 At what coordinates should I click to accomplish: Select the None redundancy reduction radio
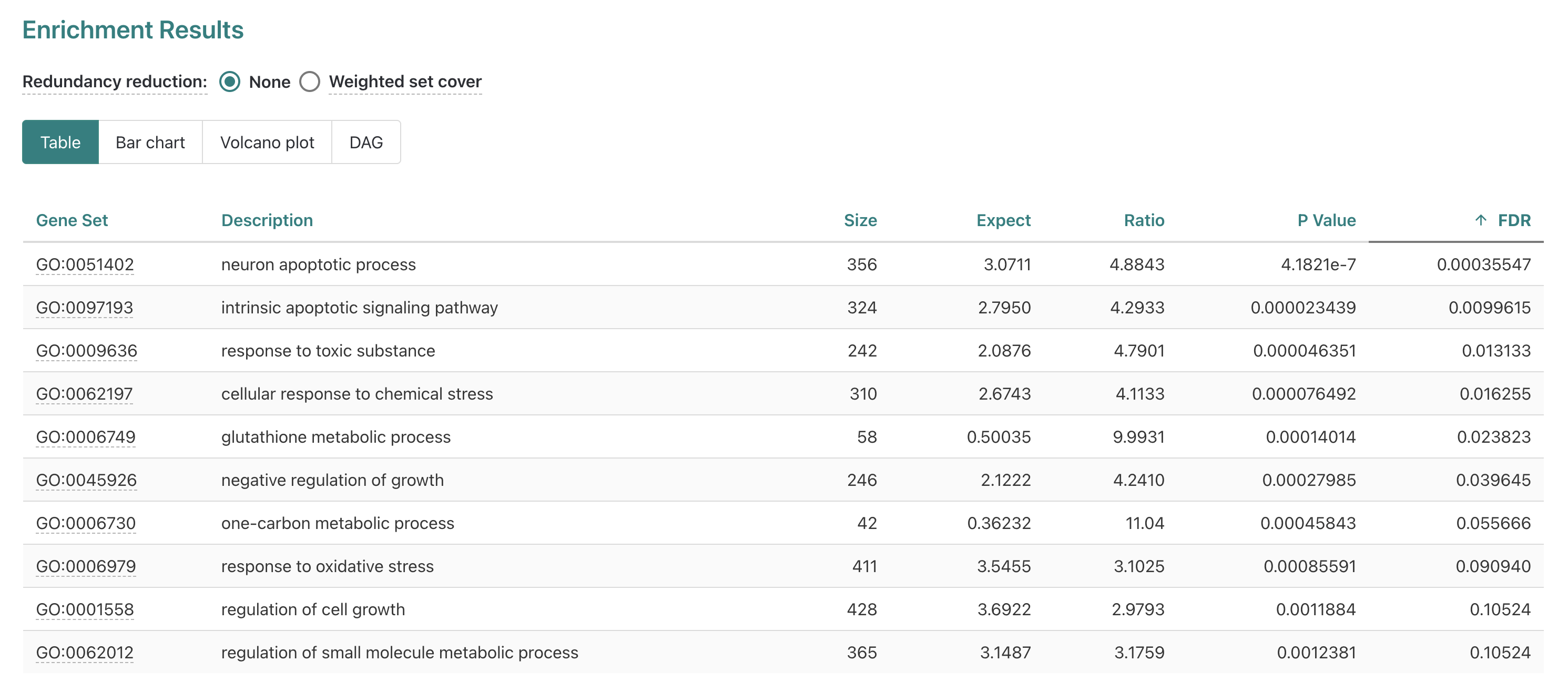click(x=229, y=82)
